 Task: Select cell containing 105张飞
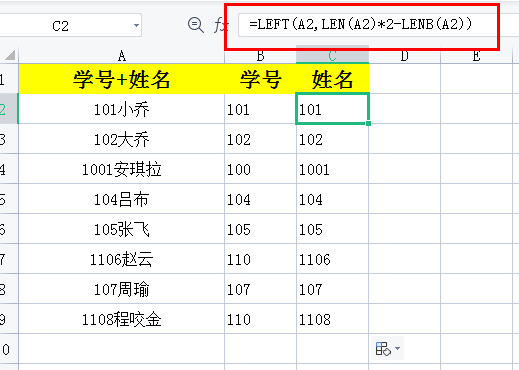coord(122,229)
